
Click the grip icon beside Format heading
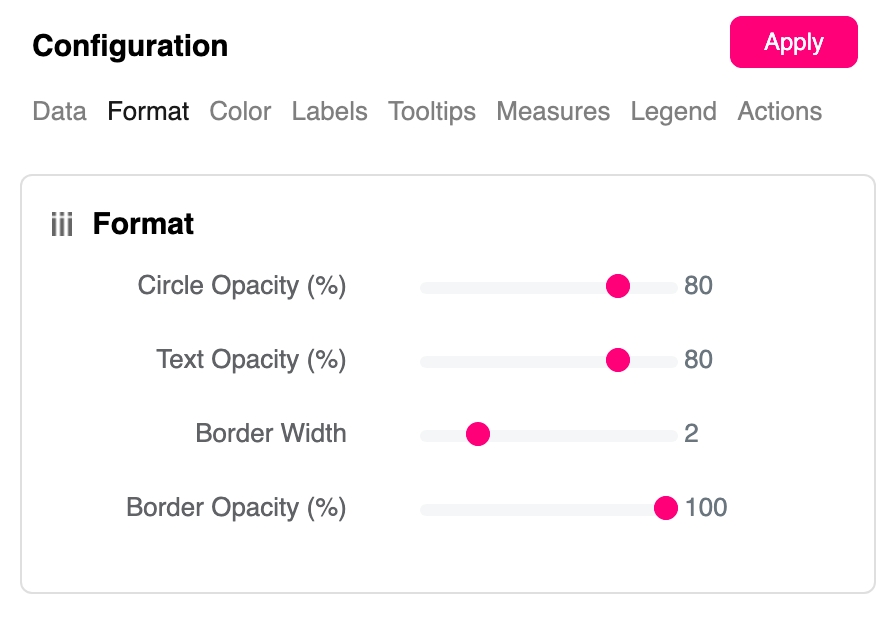[x=62, y=225]
